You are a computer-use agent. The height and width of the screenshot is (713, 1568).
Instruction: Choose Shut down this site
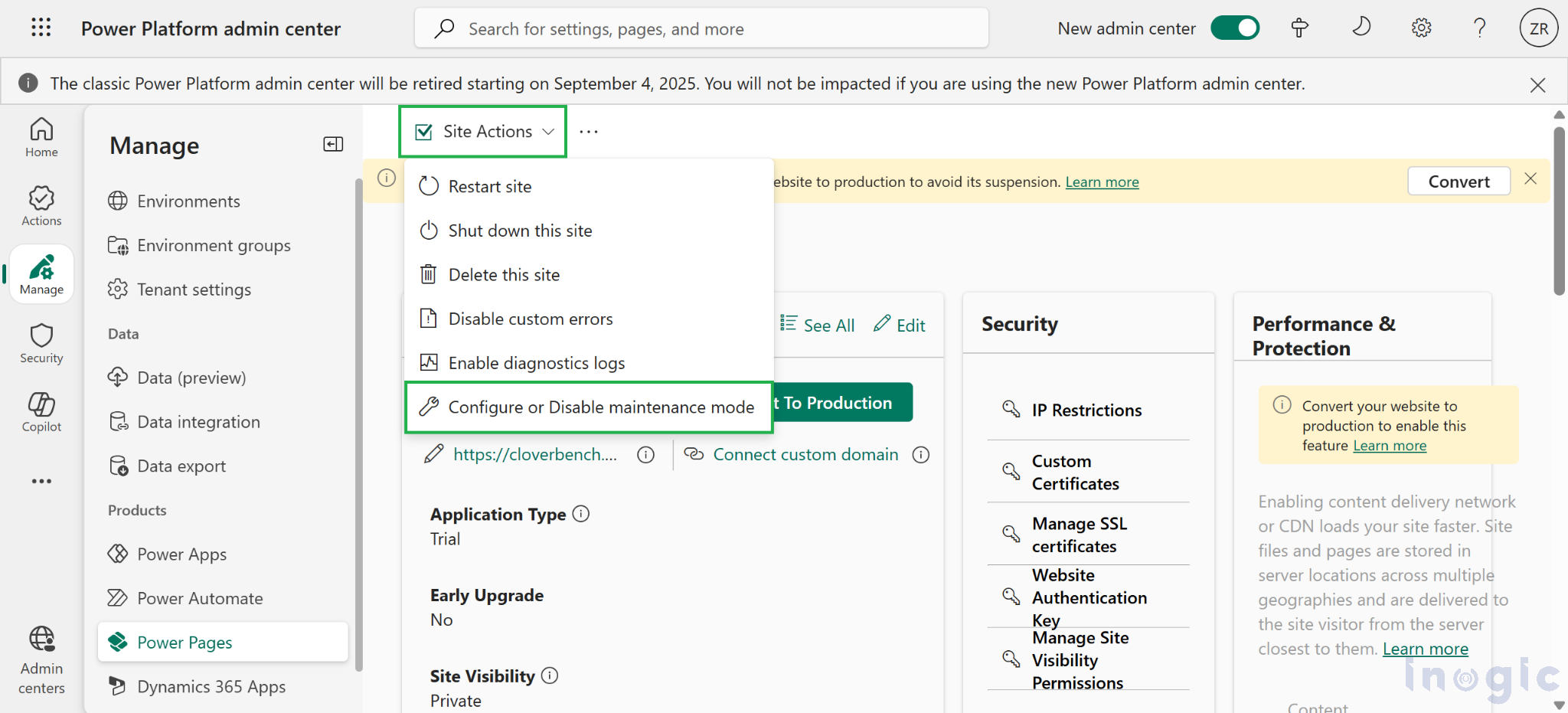(589, 231)
